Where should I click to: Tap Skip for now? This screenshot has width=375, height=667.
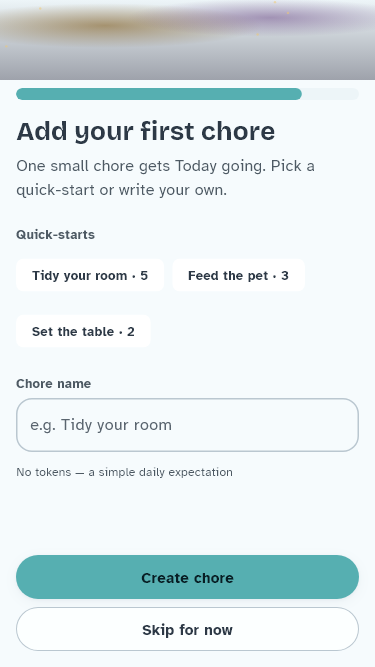(x=188, y=630)
